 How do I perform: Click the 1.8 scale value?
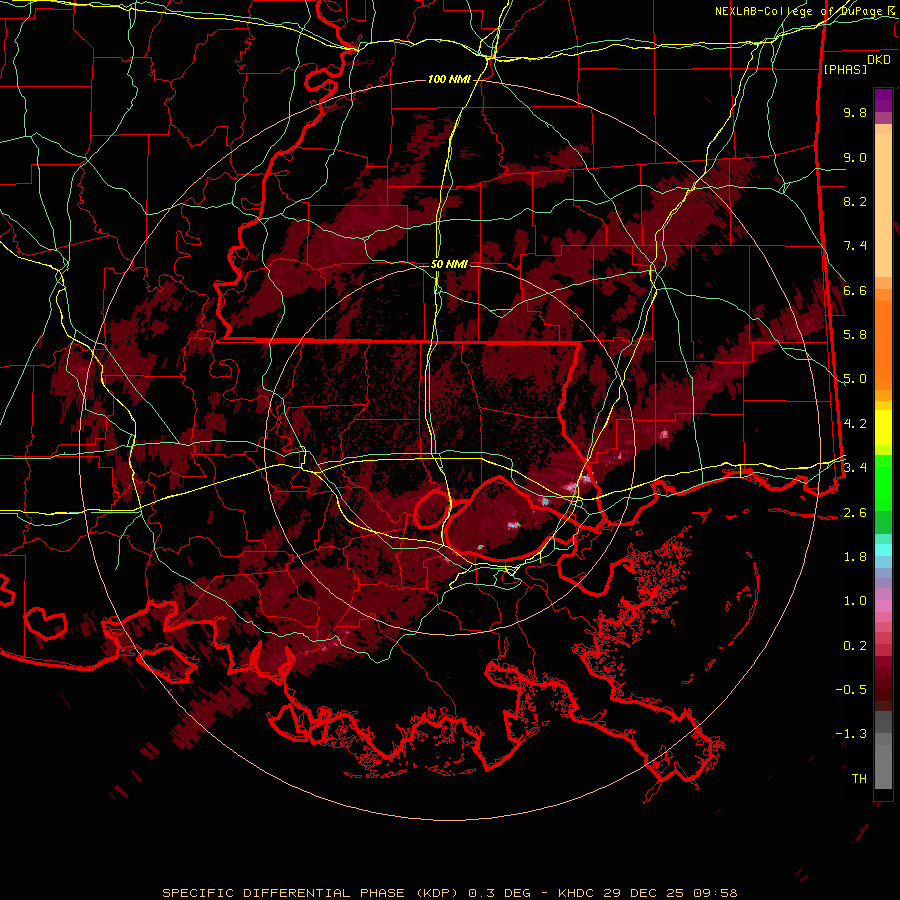855,557
